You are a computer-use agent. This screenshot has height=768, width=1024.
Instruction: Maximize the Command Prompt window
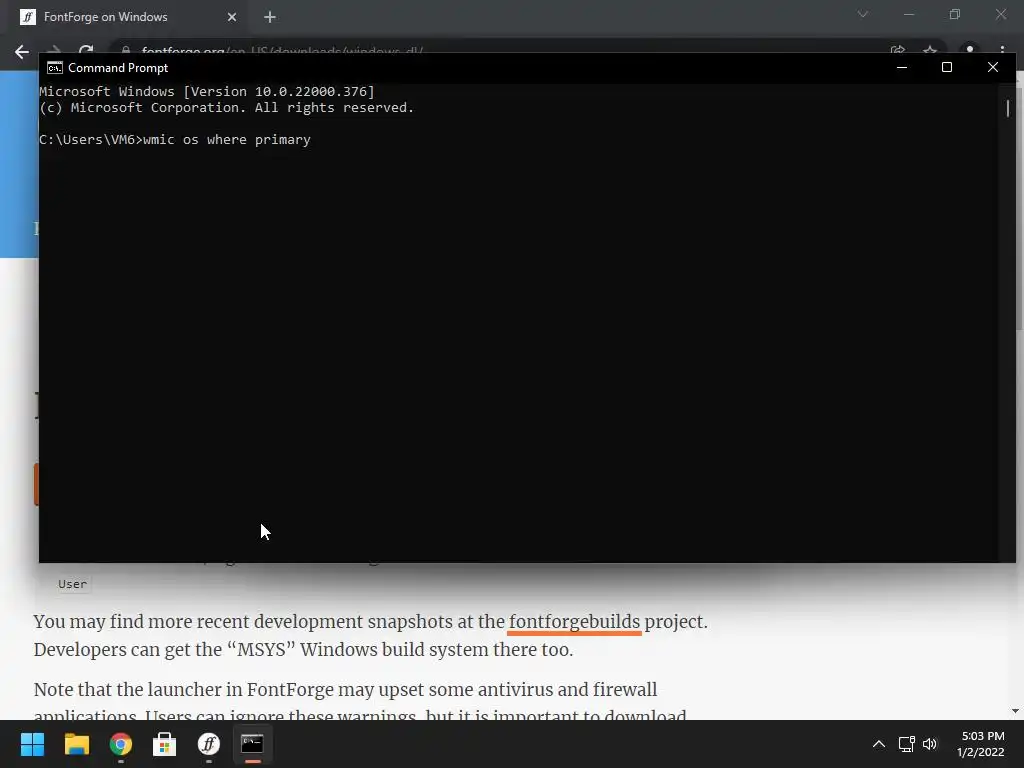pyautogui.click(x=947, y=67)
